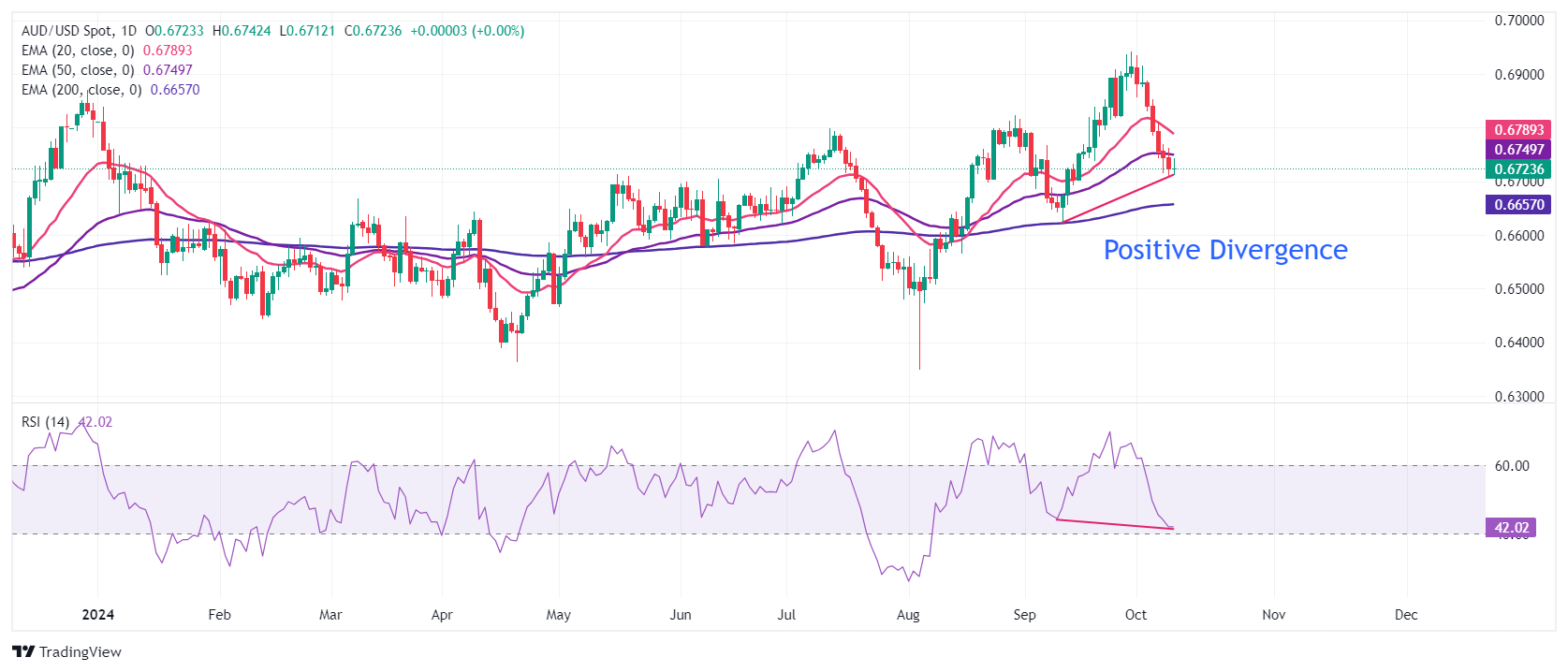1568x672 pixels.
Task: Click the Oct marker on time axis
Action: [x=1136, y=615]
